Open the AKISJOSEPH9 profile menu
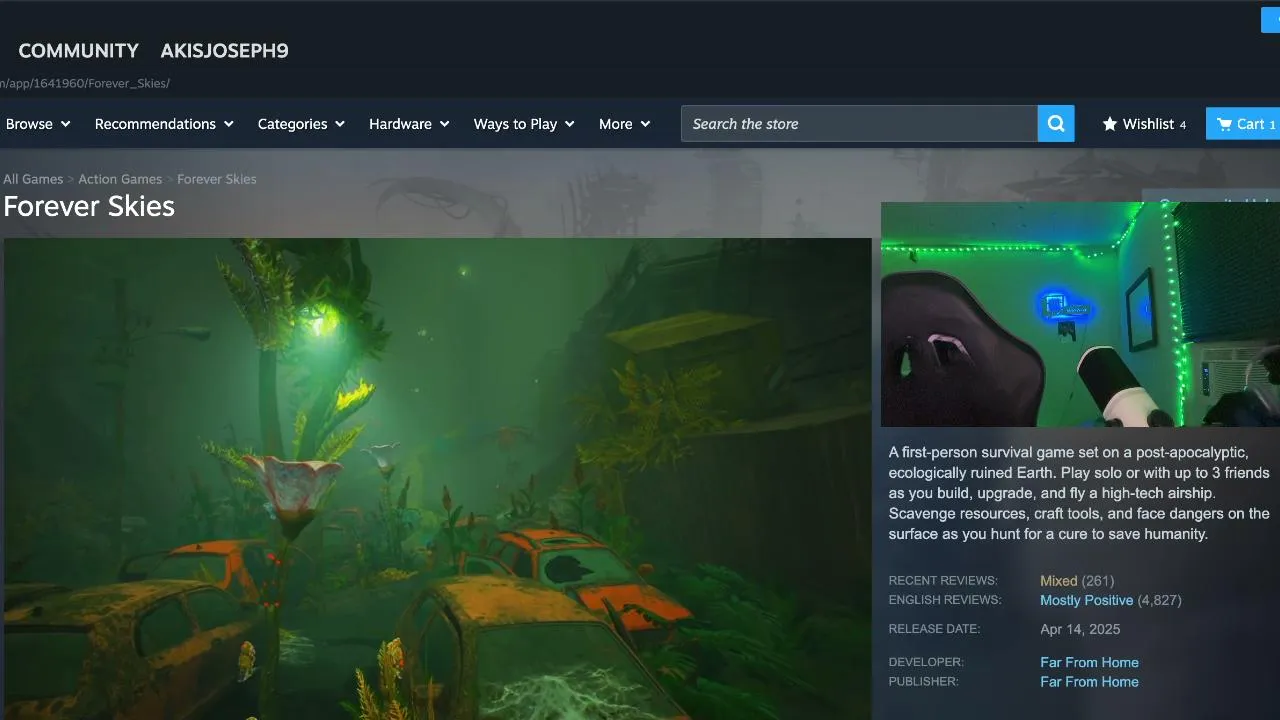The height and width of the screenshot is (720, 1280). (225, 51)
